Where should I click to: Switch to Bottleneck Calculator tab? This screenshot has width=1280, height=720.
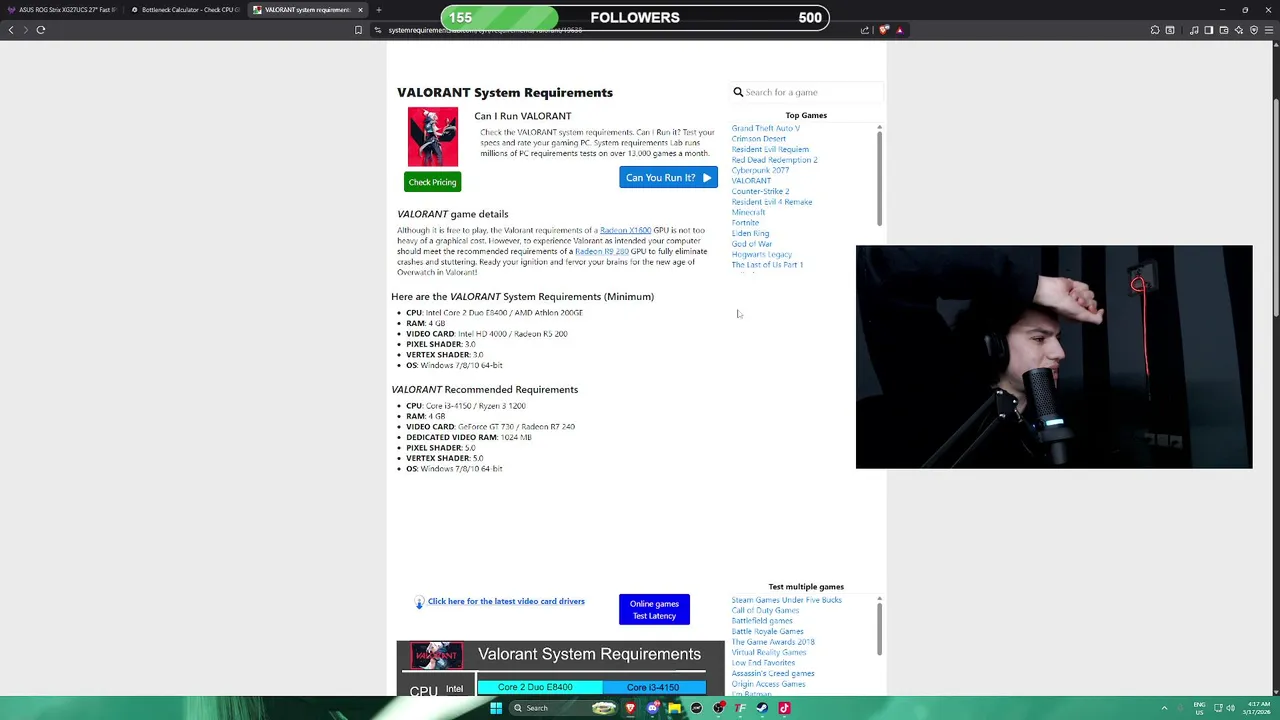click(x=185, y=10)
